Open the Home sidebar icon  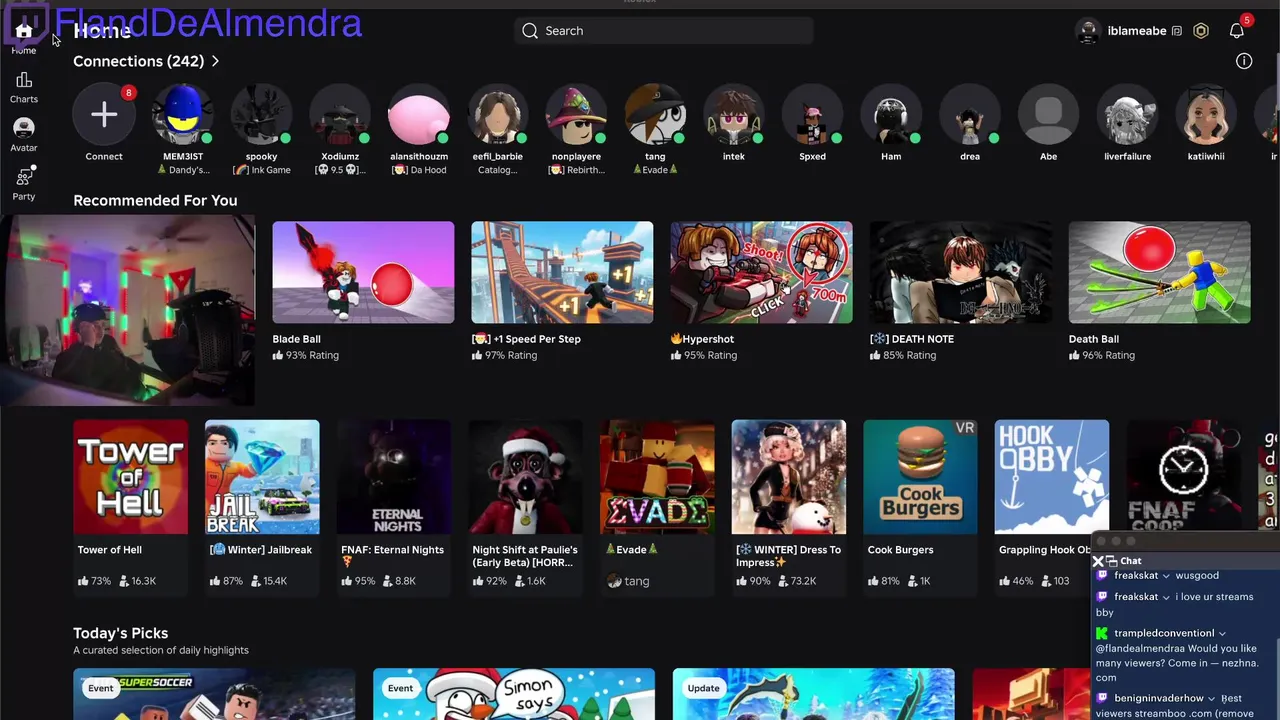pyautogui.click(x=24, y=33)
